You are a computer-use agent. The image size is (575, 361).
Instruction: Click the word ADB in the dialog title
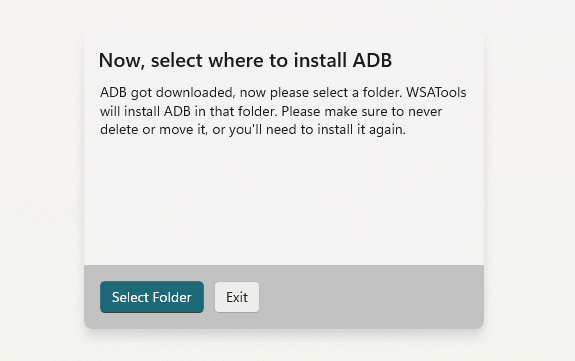(x=372, y=60)
